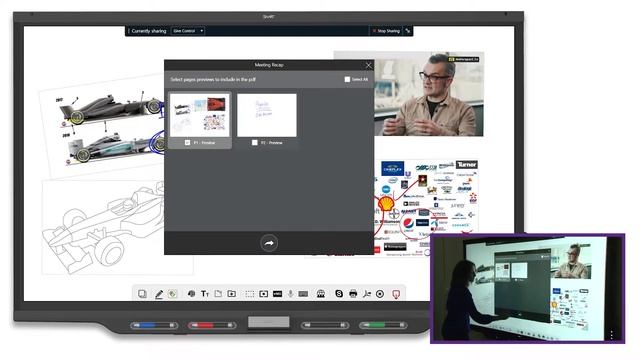Click the collapse icon beside Stop Sharing

[x=408, y=31]
